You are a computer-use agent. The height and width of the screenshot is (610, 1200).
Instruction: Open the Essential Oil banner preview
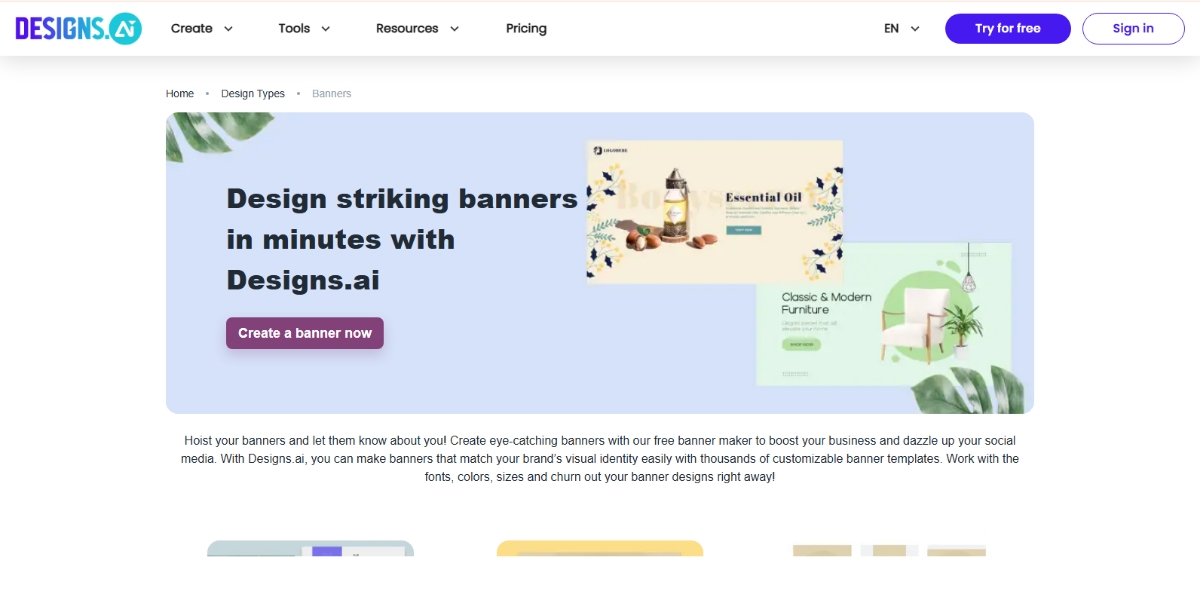[714, 211]
